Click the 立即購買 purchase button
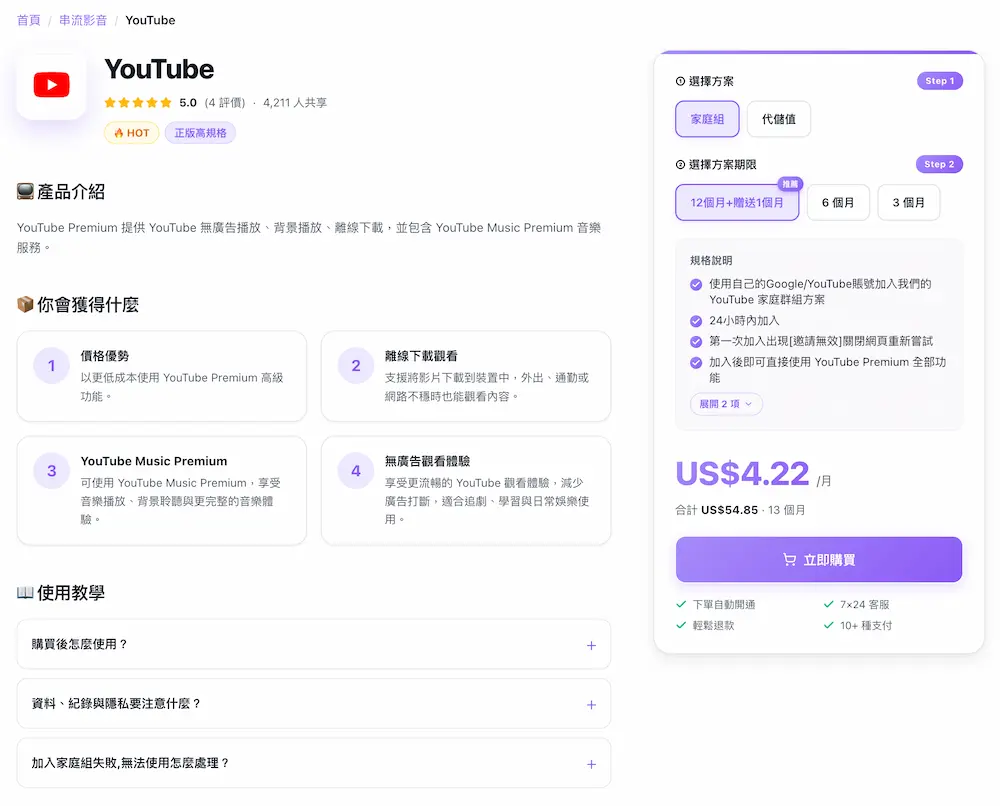This screenshot has width=1000, height=806. tap(819, 559)
